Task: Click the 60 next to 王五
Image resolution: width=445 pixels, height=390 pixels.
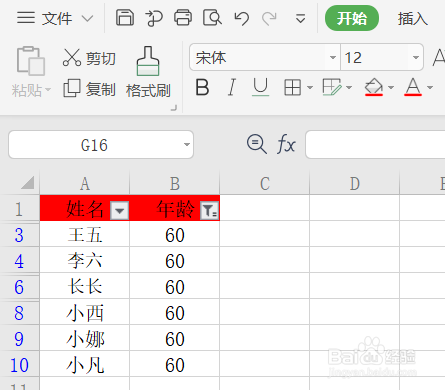Action: 175,235
